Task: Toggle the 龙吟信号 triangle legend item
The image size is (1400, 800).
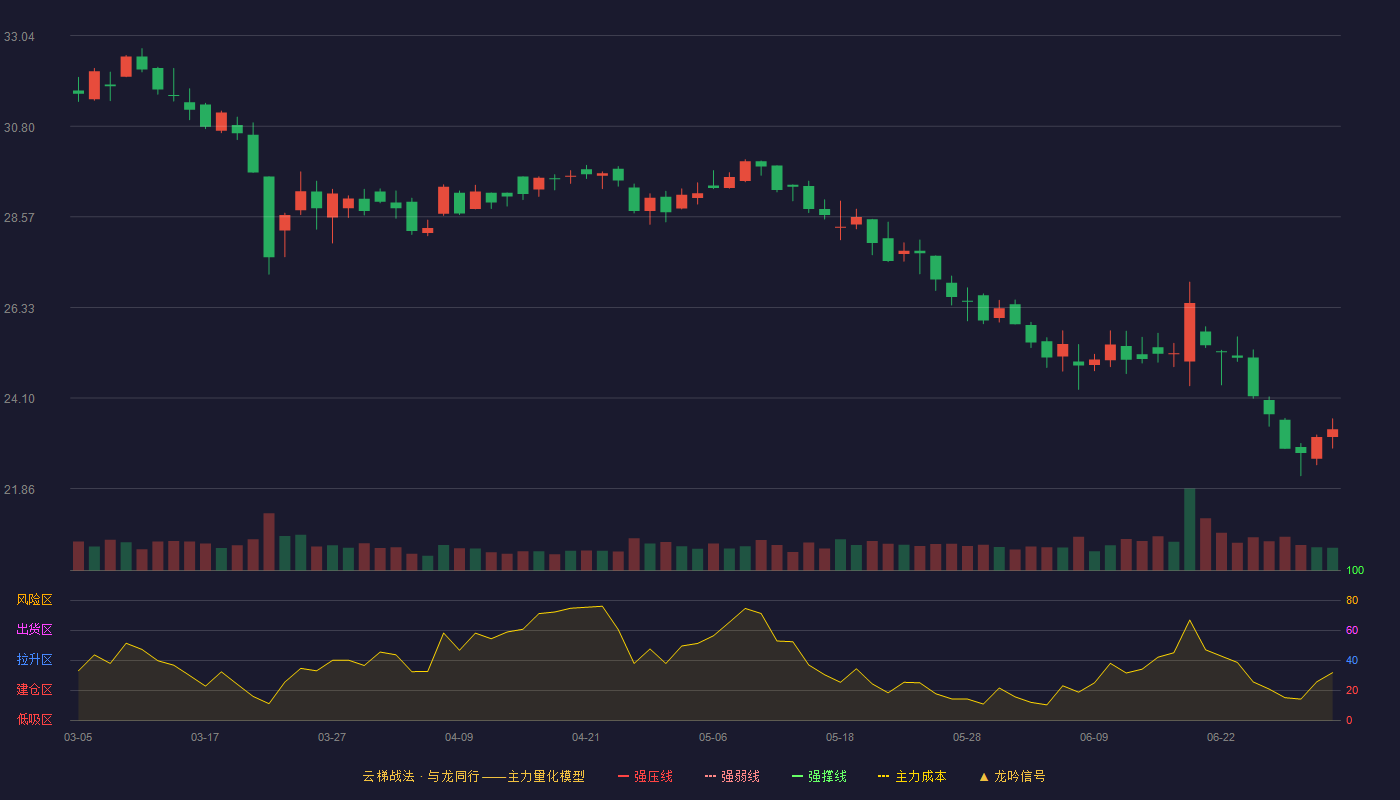Action: [1012, 776]
